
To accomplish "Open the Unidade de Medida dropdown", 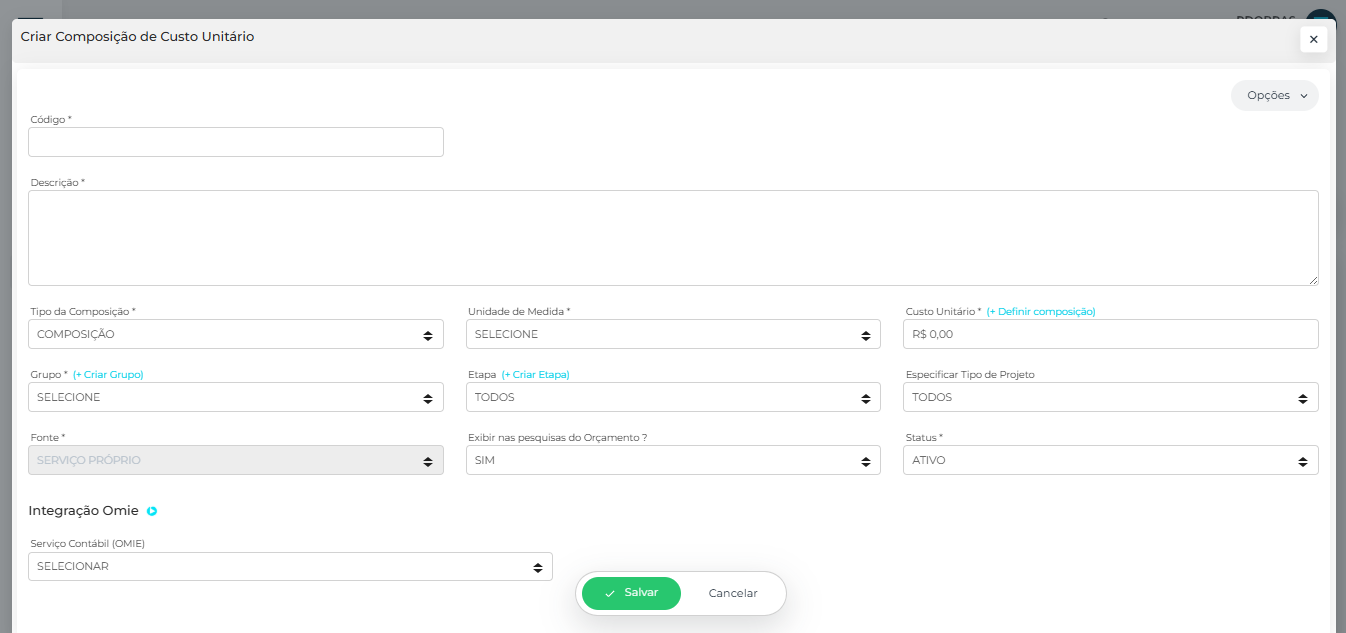I will (672, 334).
